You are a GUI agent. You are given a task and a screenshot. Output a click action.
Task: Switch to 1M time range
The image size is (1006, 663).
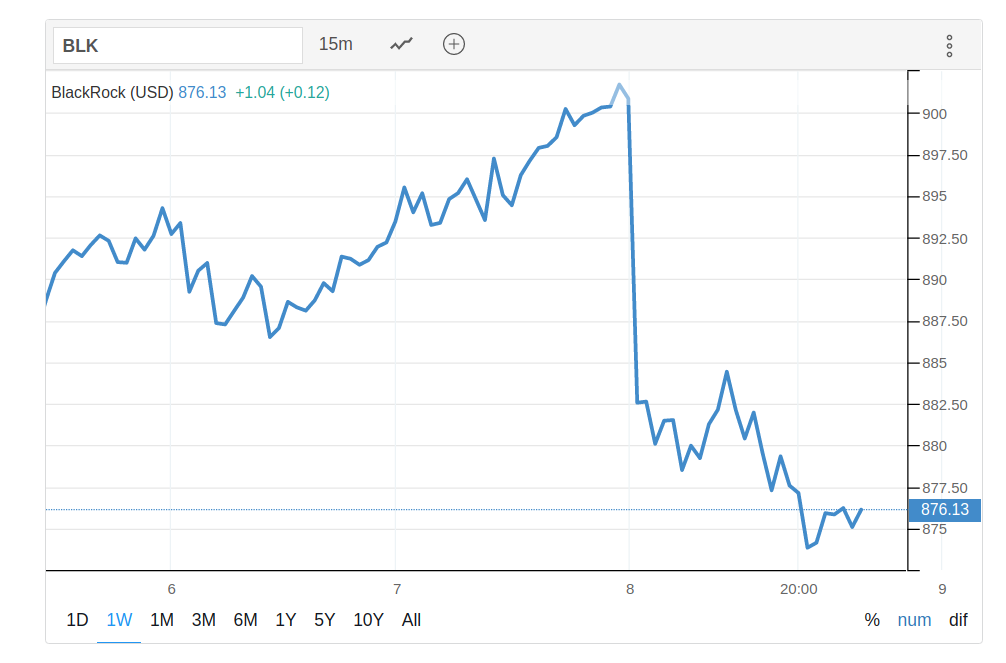point(161,620)
